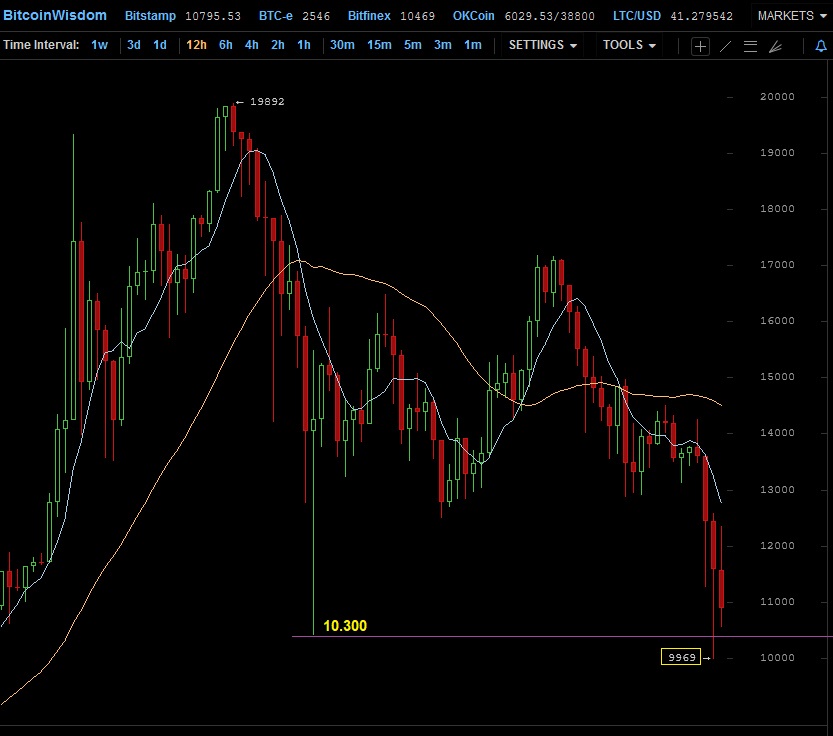This screenshot has height=736, width=833.
Task: Select the fan lines drawing tool
Action: (x=775, y=47)
